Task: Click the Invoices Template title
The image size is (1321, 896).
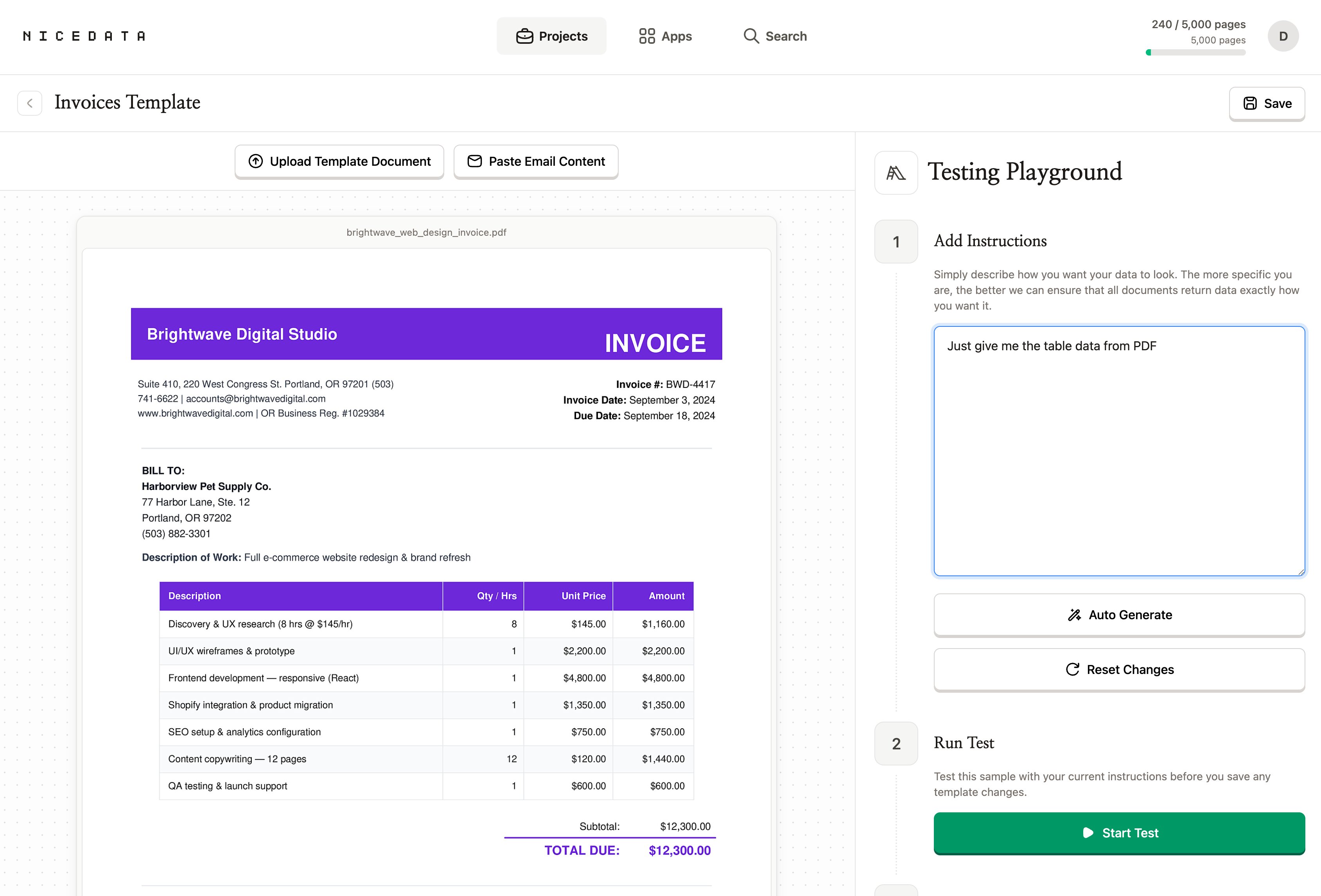Action: pyautogui.click(x=127, y=102)
